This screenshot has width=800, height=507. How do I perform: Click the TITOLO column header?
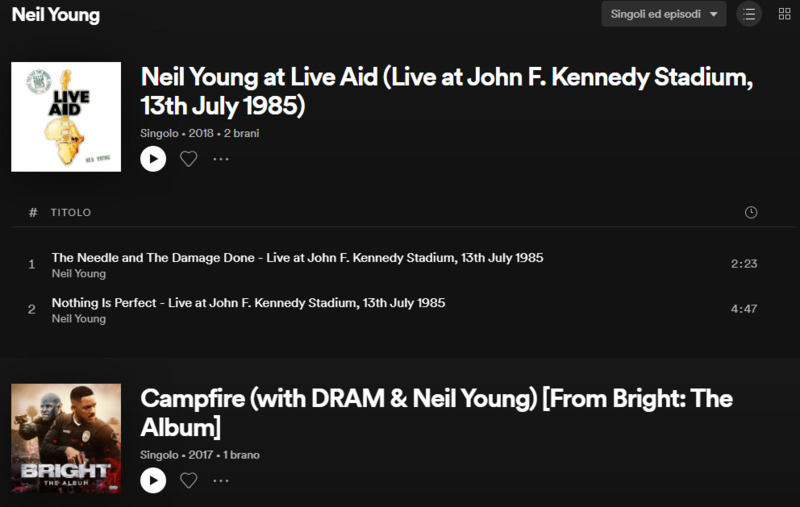(x=71, y=213)
